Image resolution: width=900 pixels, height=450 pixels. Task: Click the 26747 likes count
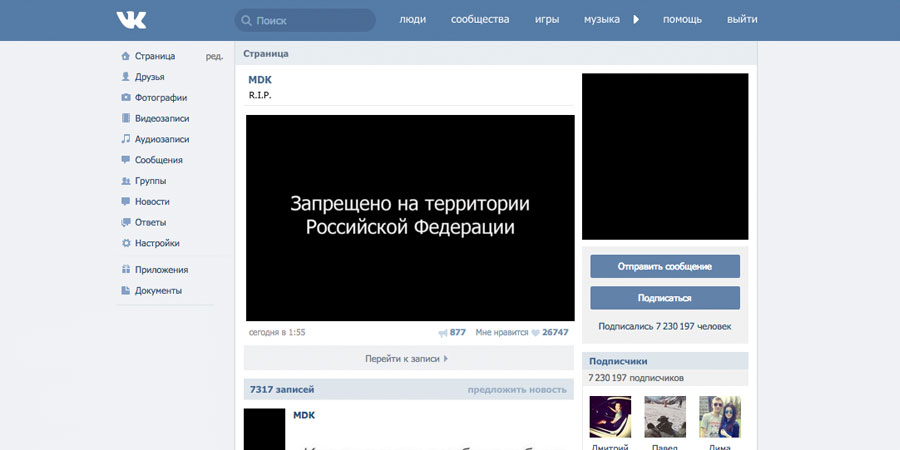555,332
